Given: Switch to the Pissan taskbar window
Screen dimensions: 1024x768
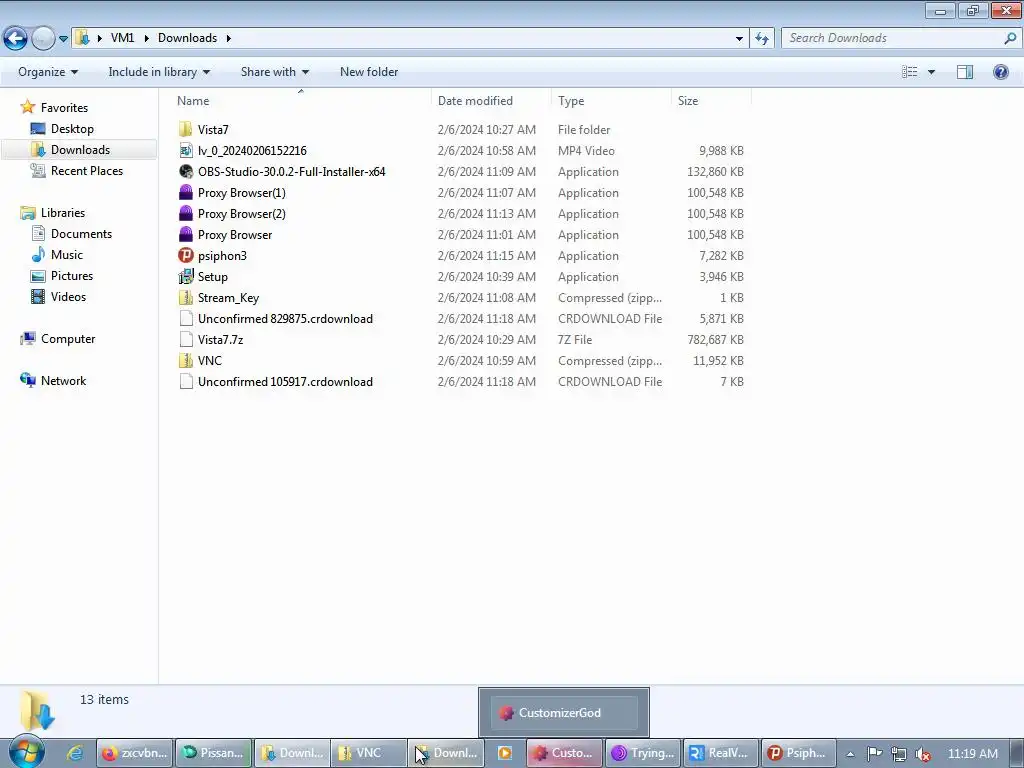Looking at the screenshot, I should pyautogui.click(x=214, y=753).
